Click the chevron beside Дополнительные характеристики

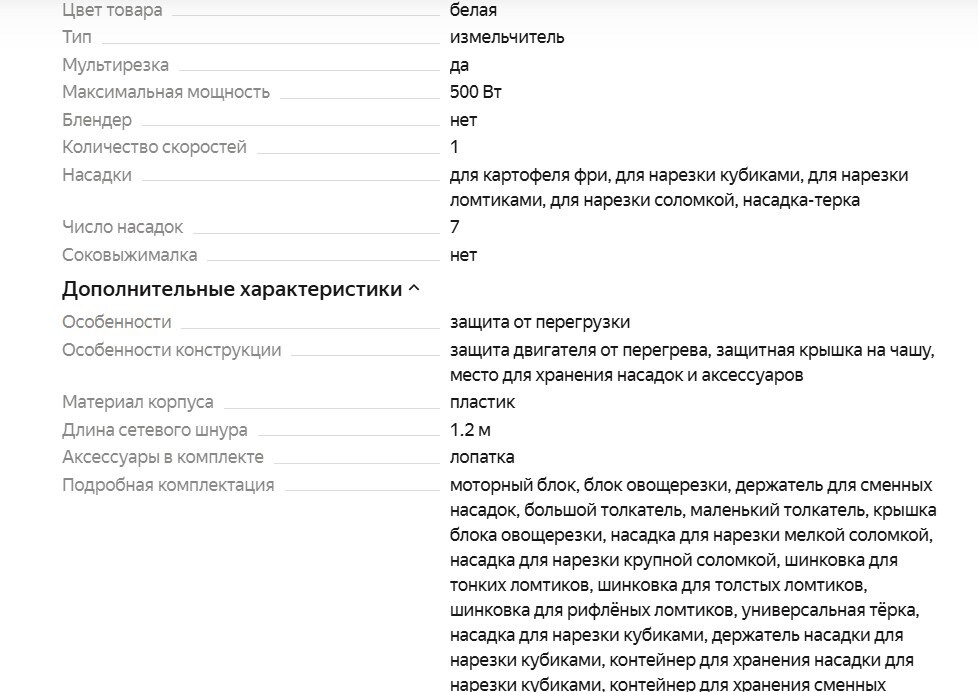pyautogui.click(x=414, y=290)
